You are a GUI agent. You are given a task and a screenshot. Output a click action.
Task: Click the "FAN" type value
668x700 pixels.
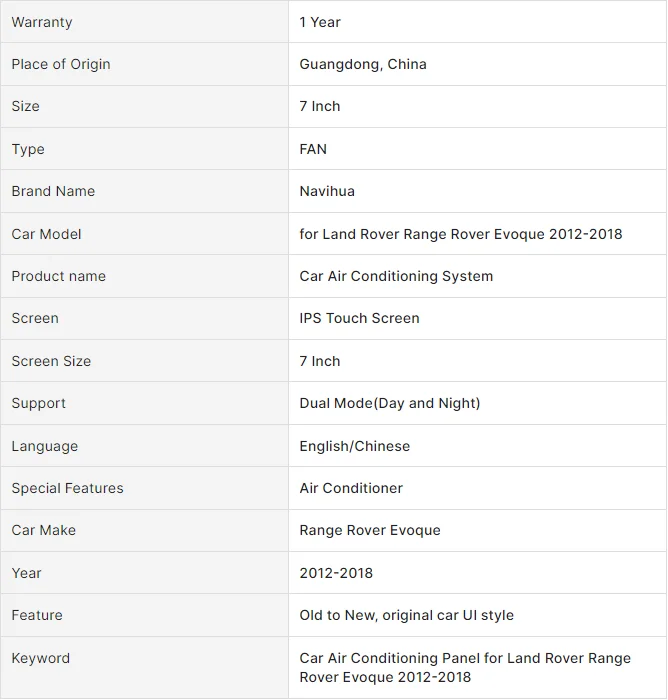[x=313, y=149]
